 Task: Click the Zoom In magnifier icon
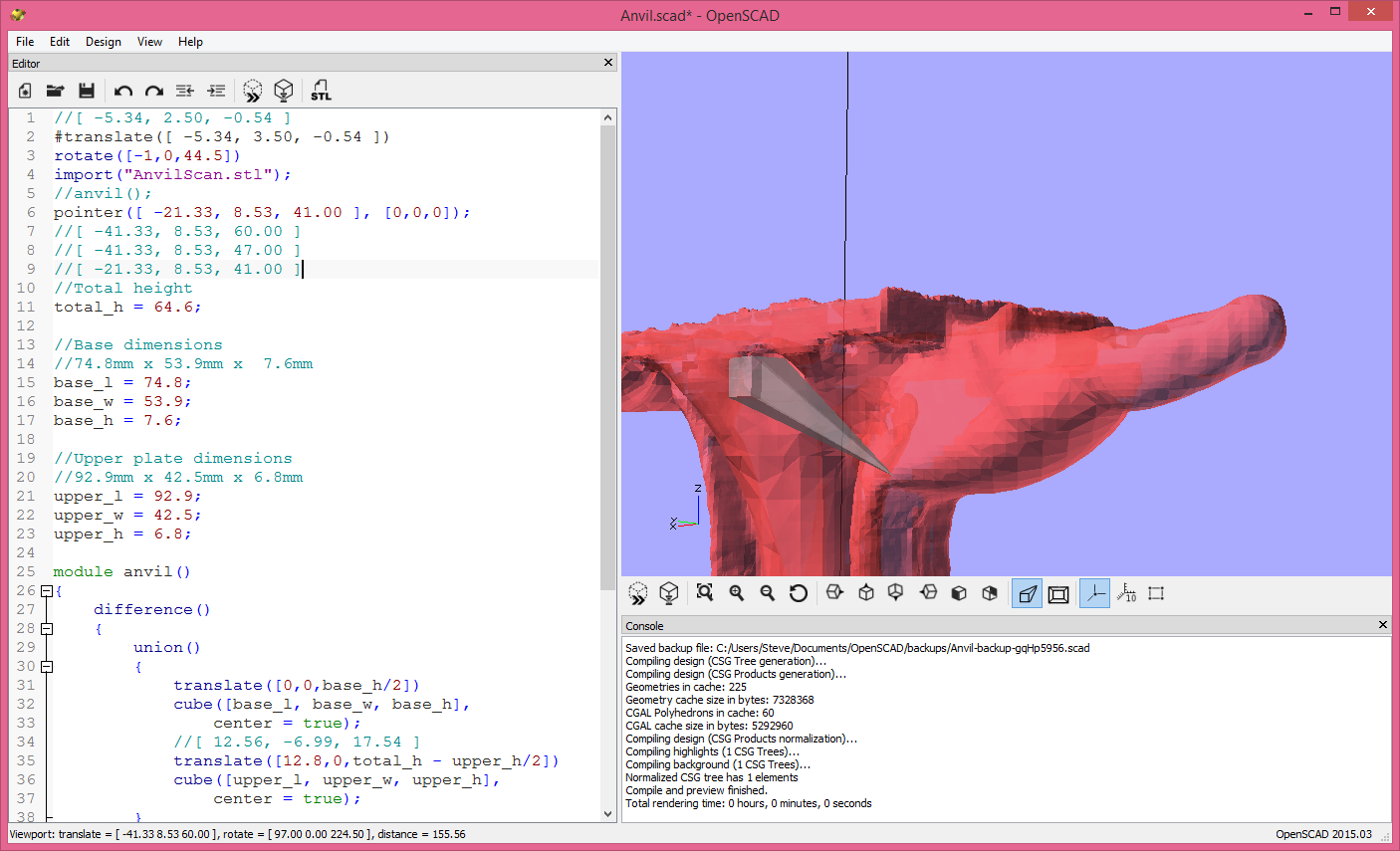click(x=737, y=593)
